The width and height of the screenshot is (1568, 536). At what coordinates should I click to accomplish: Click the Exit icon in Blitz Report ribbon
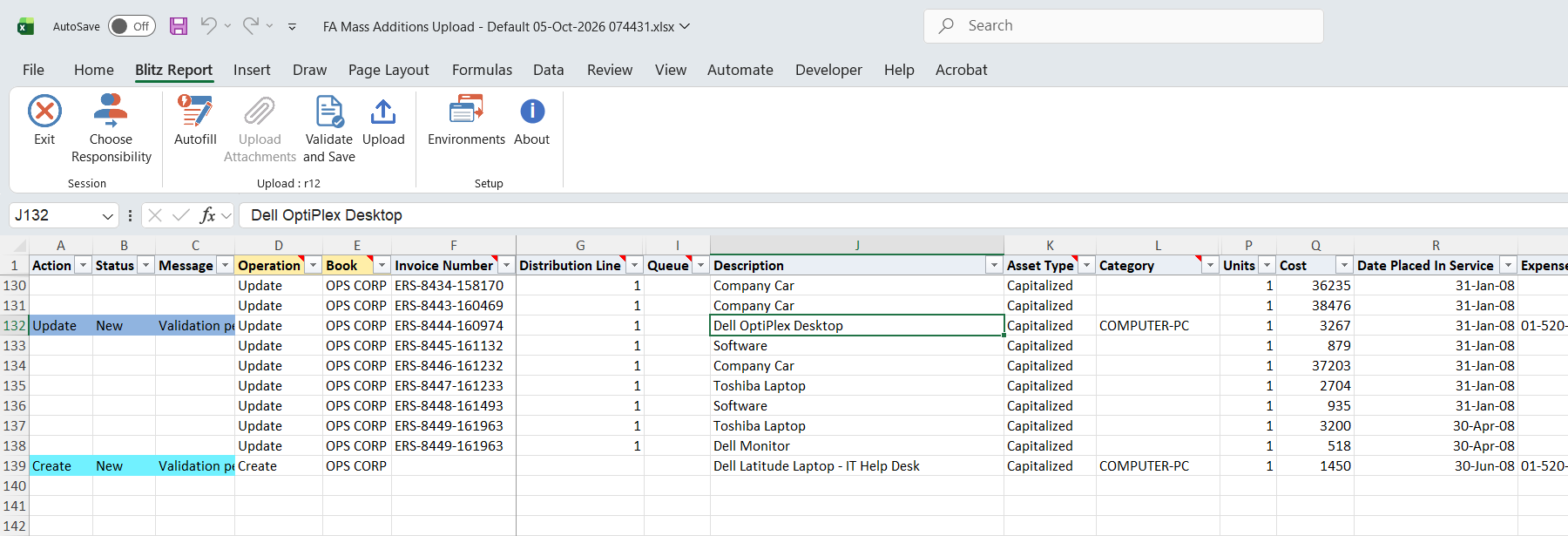pyautogui.click(x=44, y=112)
